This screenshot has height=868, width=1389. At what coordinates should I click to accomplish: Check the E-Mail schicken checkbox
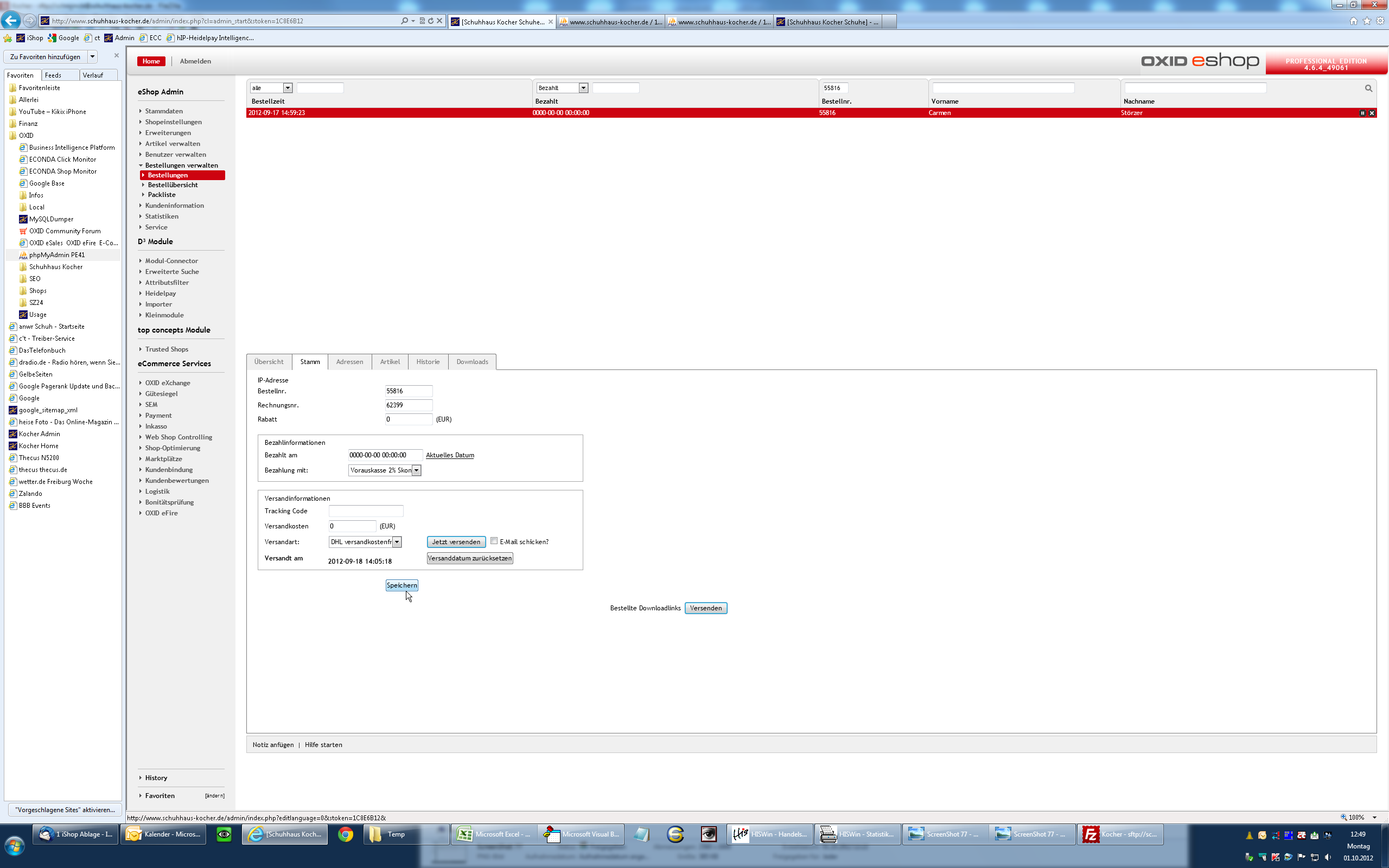click(x=494, y=541)
